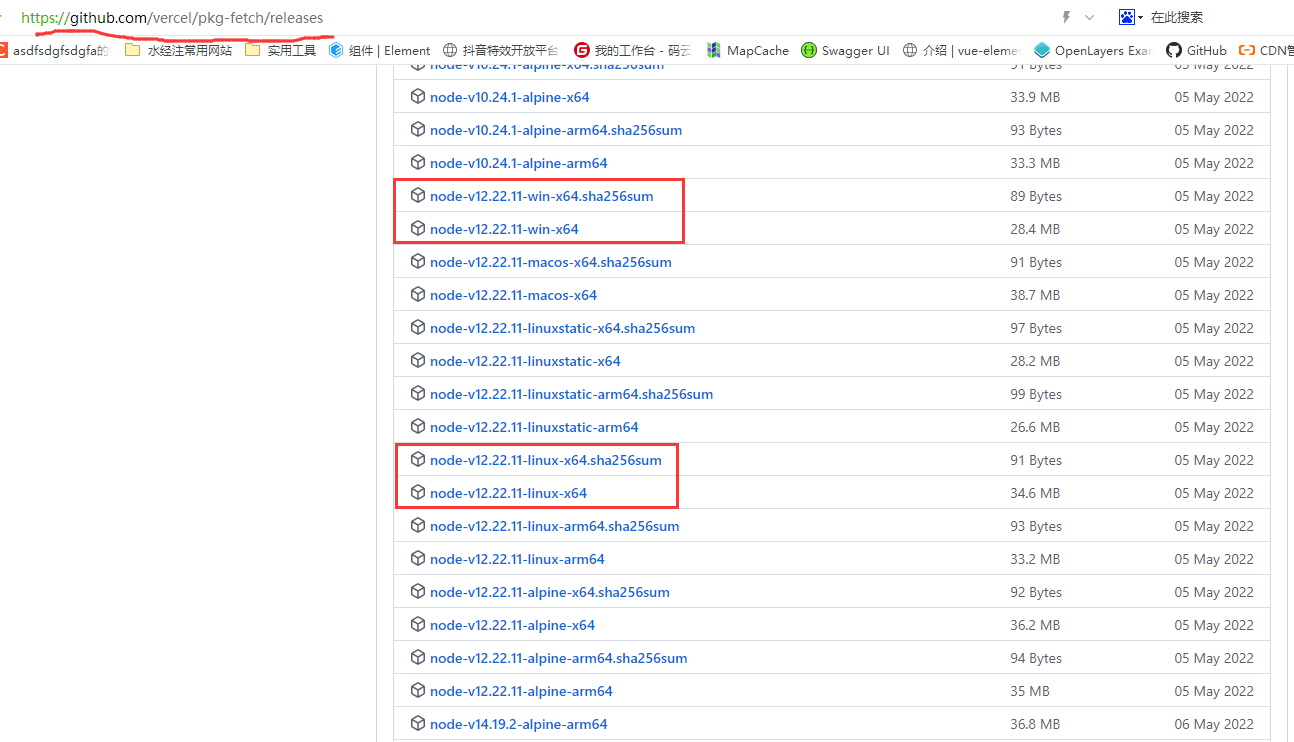Image resolution: width=1294 pixels, height=742 pixels.
Task: Click the Gitee icon beside 我的工作台 bookmark
Action: click(581, 49)
